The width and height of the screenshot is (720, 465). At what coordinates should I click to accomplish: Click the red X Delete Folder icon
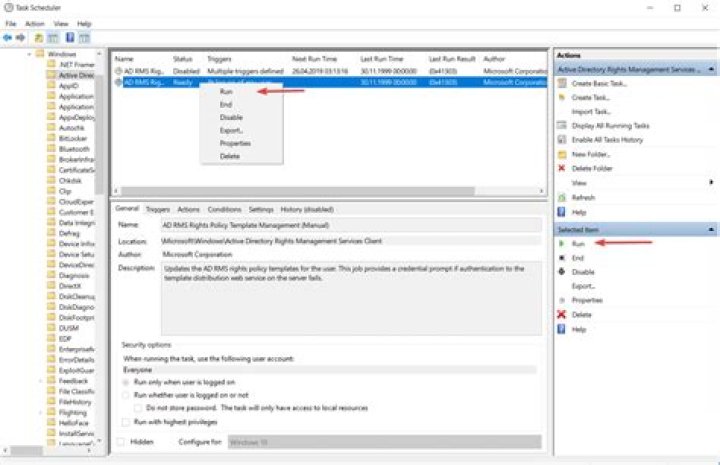click(562, 168)
